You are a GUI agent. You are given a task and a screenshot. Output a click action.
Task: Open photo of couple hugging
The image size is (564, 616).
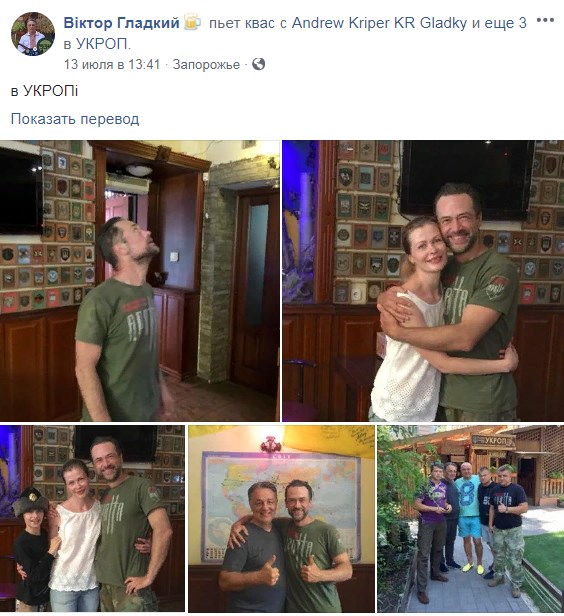[423, 280]
